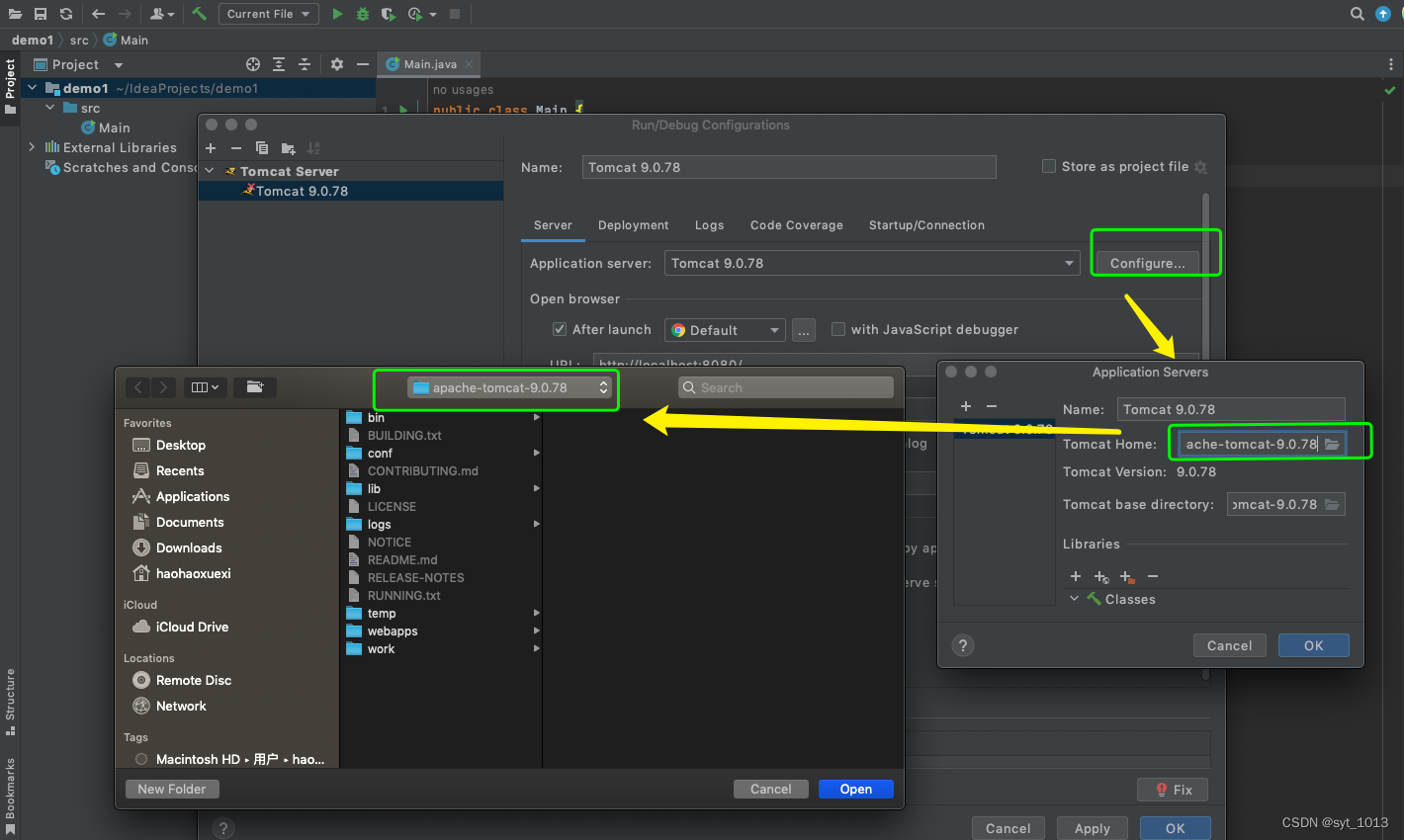
Task: Start debugging with the green bug icon
Action: coord(363,14)
